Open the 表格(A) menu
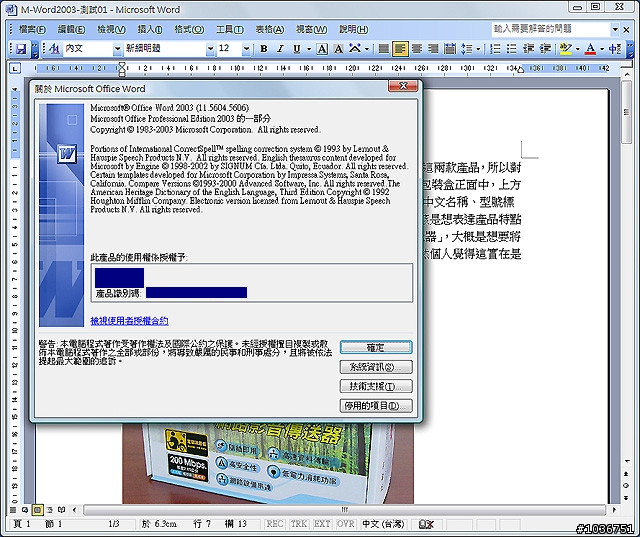Screen dimensions: 640x537 point(269,30)
